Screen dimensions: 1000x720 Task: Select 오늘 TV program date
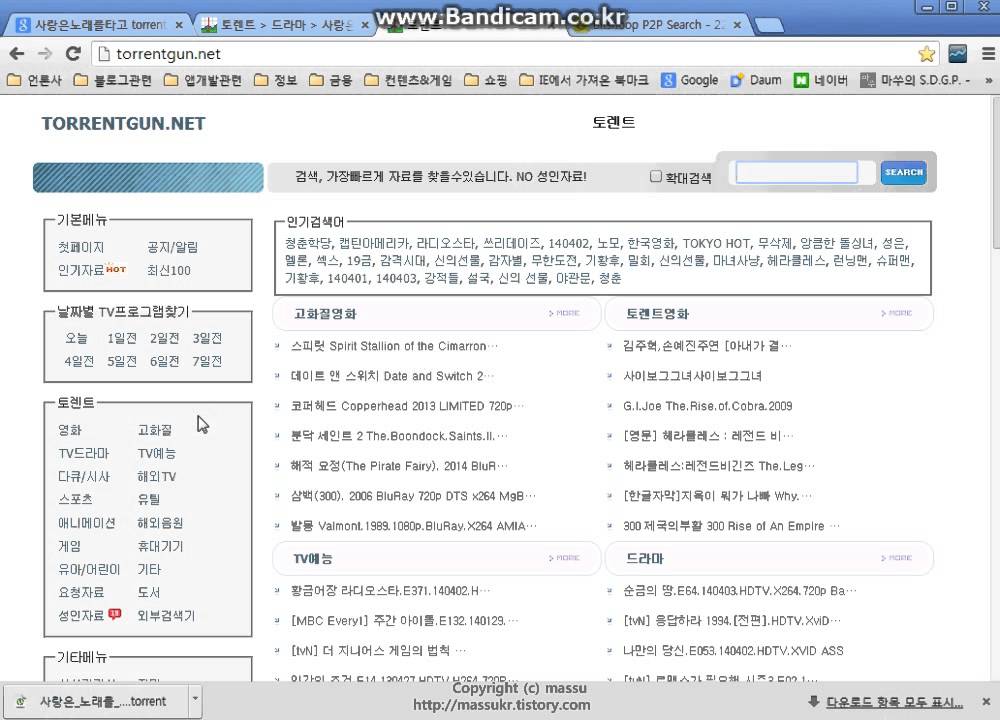click(77, 338)
